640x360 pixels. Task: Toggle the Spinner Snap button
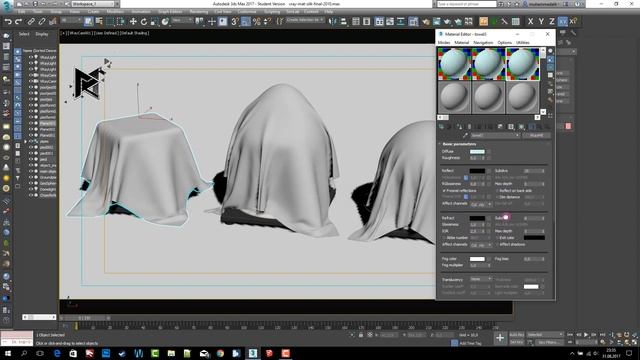[x=267, y=22]
